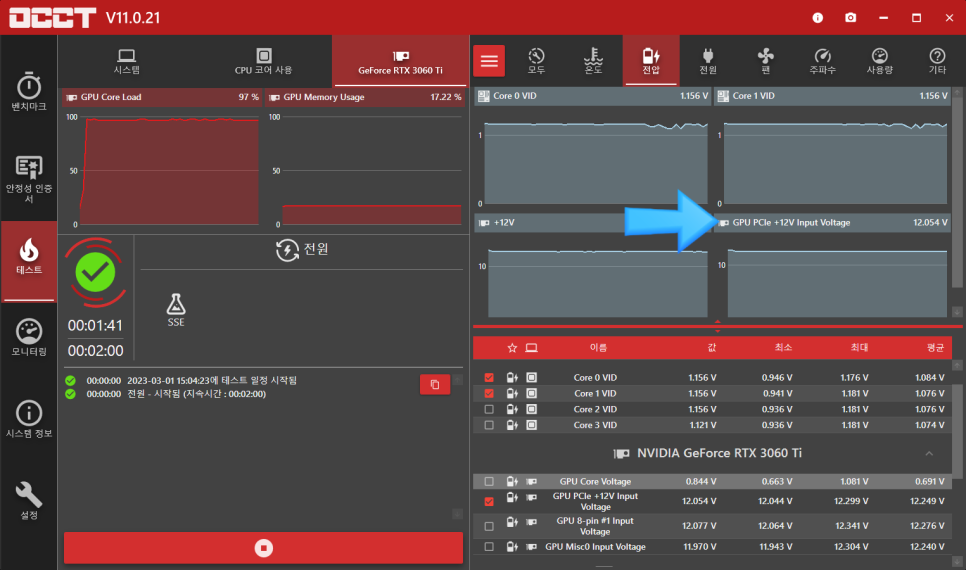Uncheck the Core 1 VID graph checkbox
The height and width of the screenshot is (570, 966).
[x=489, y=393]
